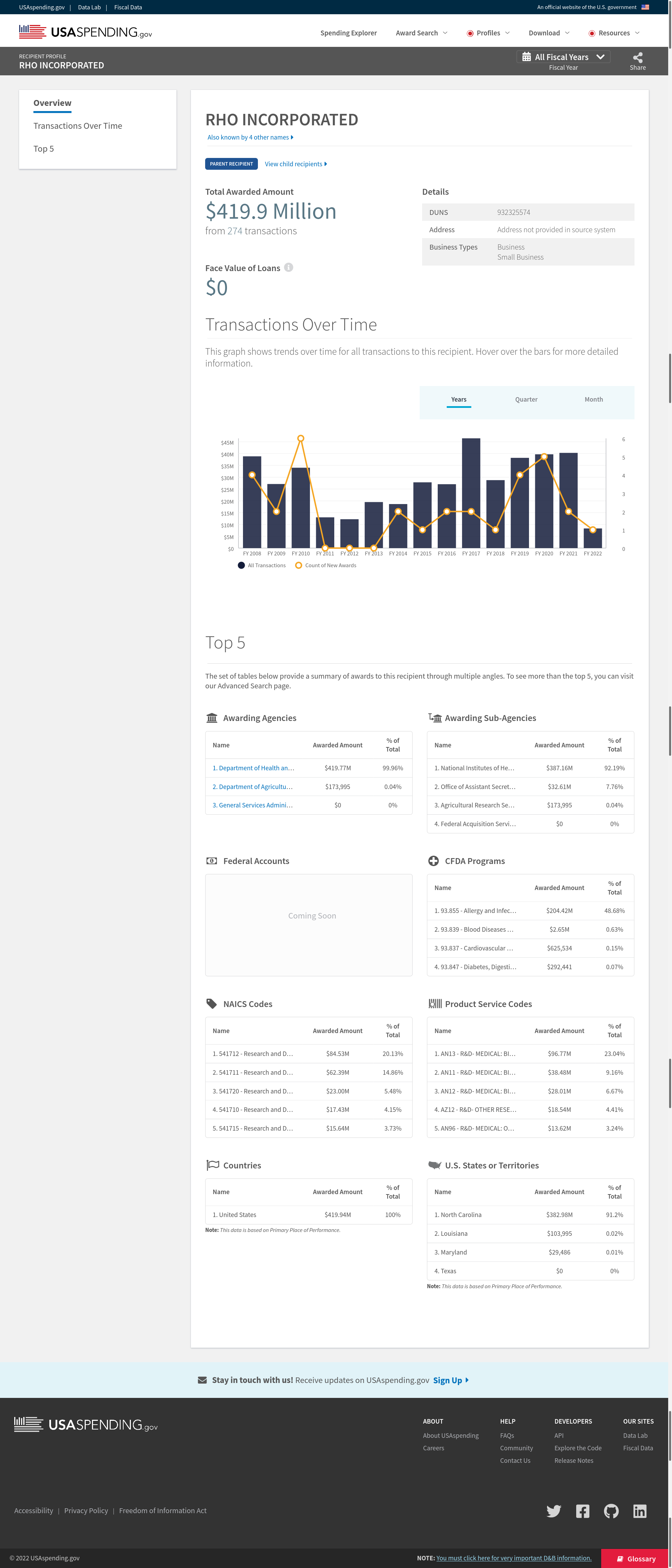Switch chart to Years tab
The width and height of the screenshot is (672, 1568).
pos(459,400)
